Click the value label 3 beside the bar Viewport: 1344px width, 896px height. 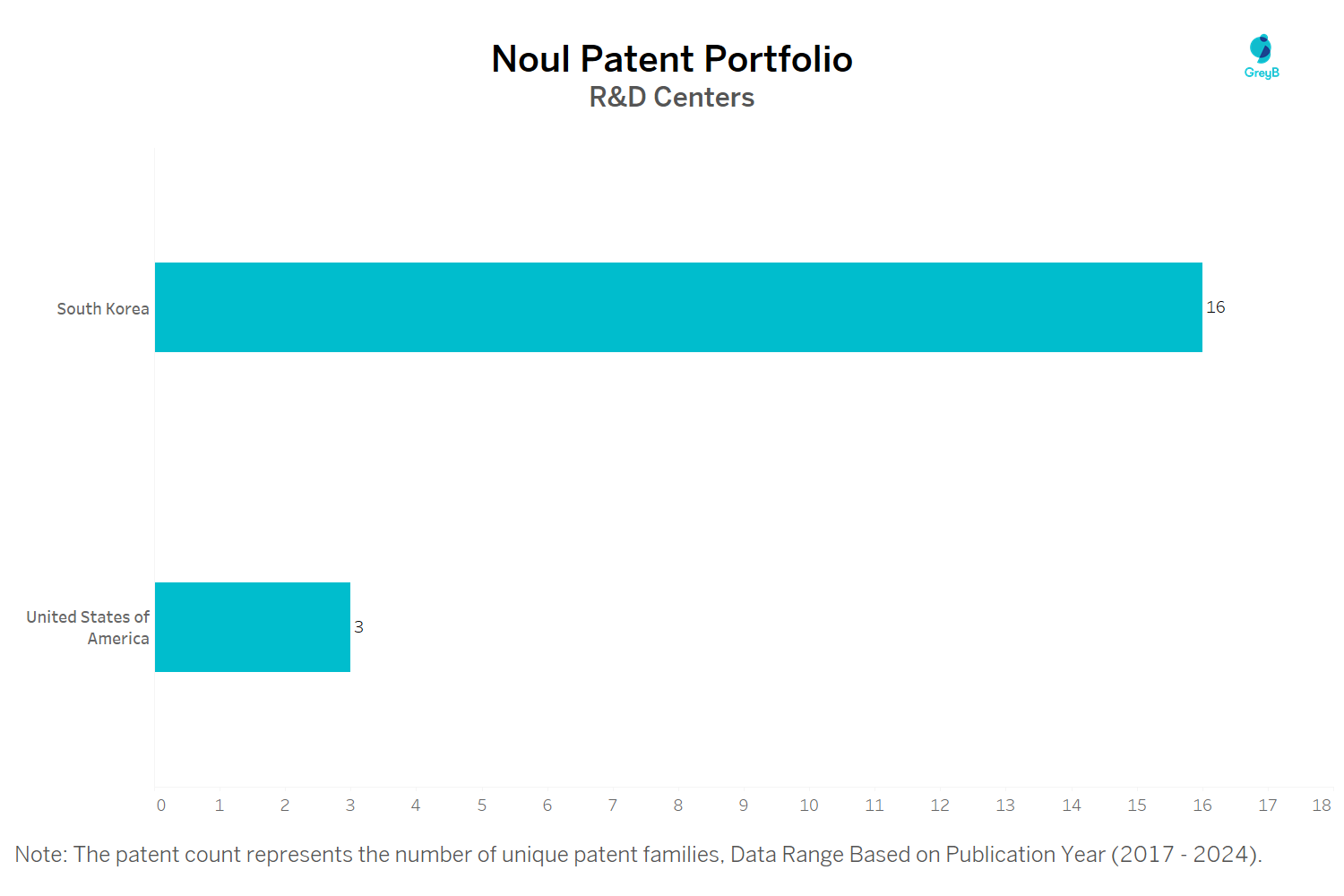pos(358,627)
